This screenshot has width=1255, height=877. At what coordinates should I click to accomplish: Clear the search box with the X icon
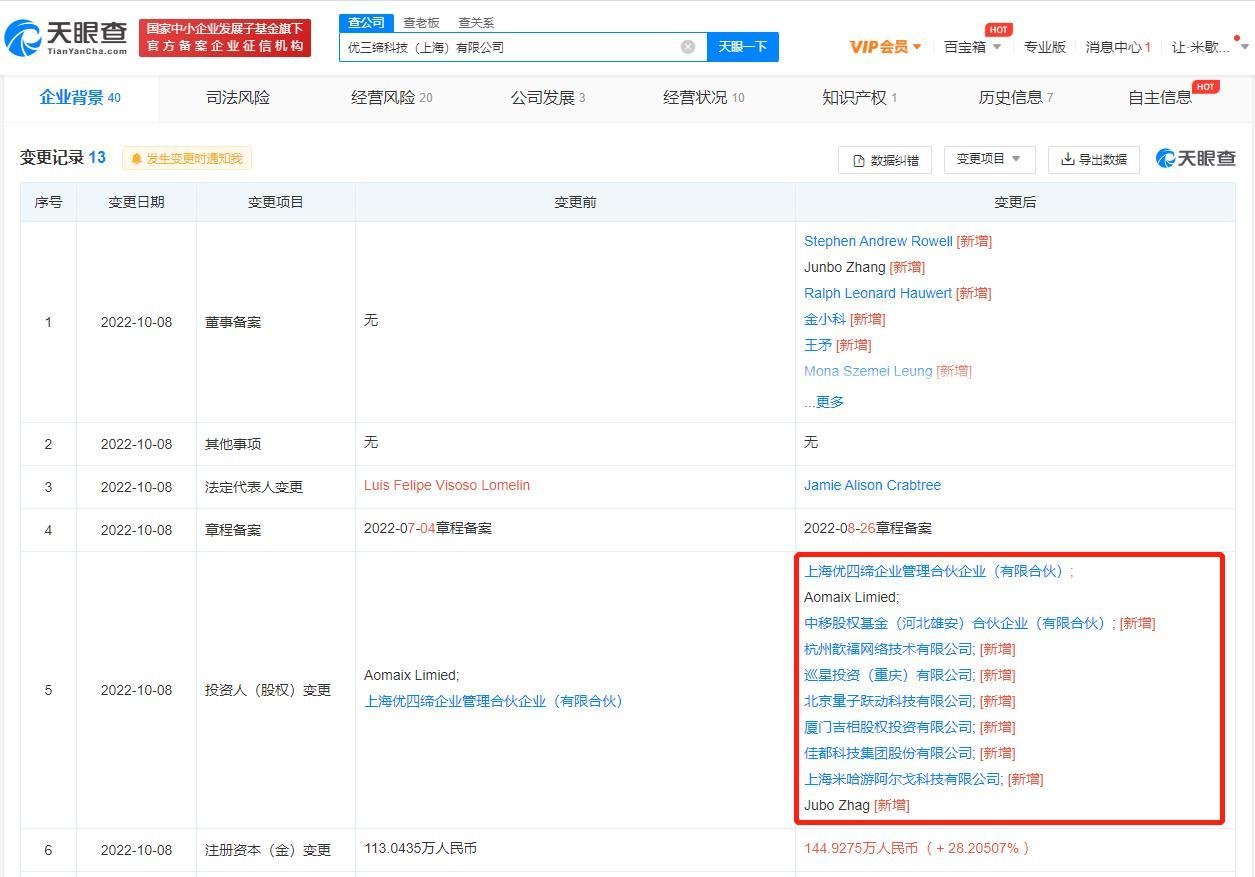(688, 47)
